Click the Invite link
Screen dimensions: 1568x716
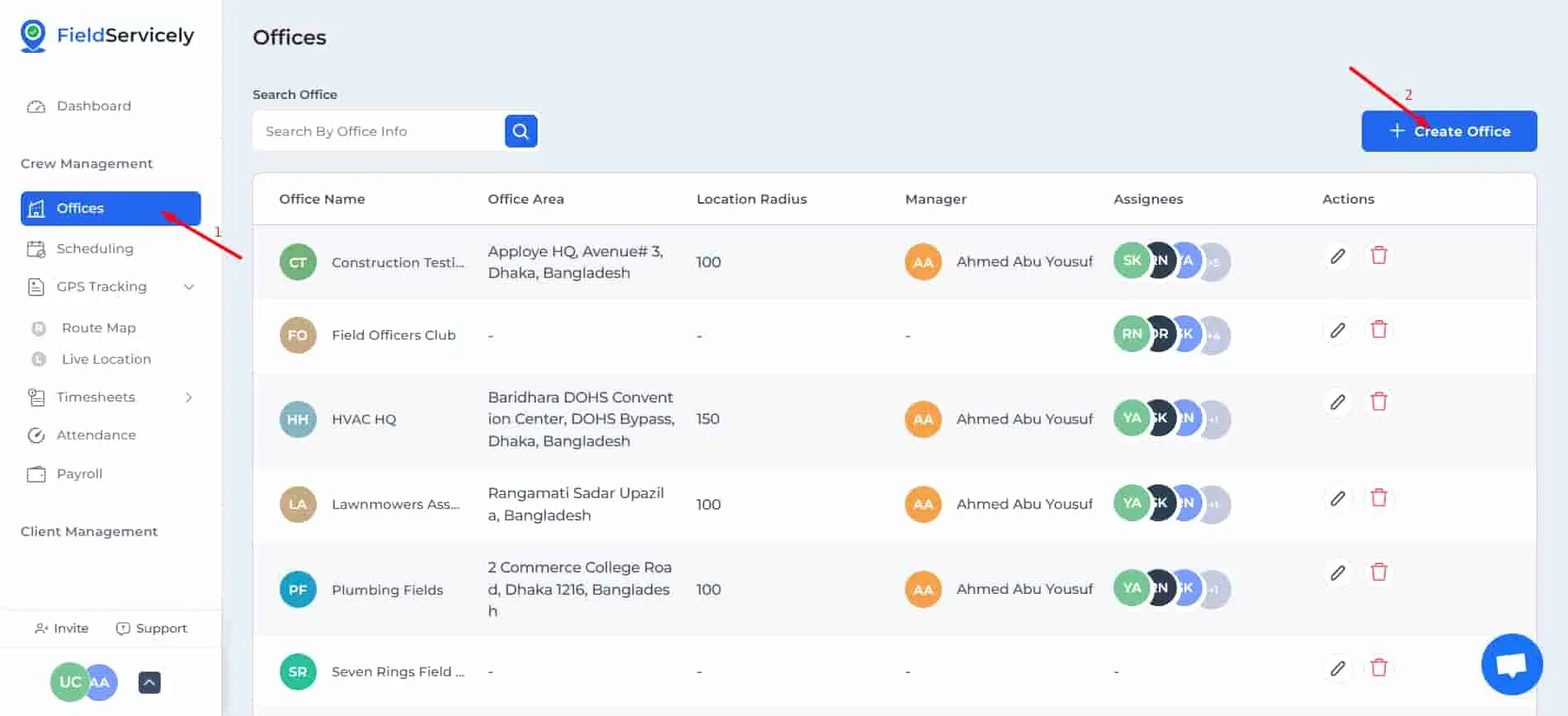coord(62,629)
